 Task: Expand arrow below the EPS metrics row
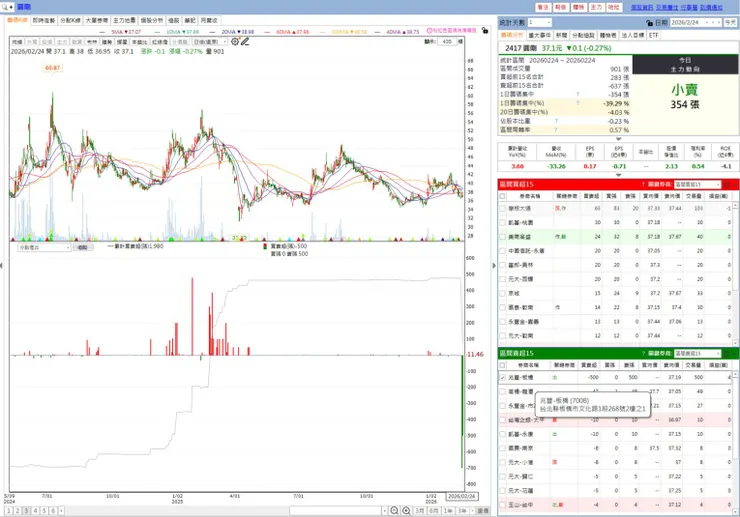click(618, 175)
